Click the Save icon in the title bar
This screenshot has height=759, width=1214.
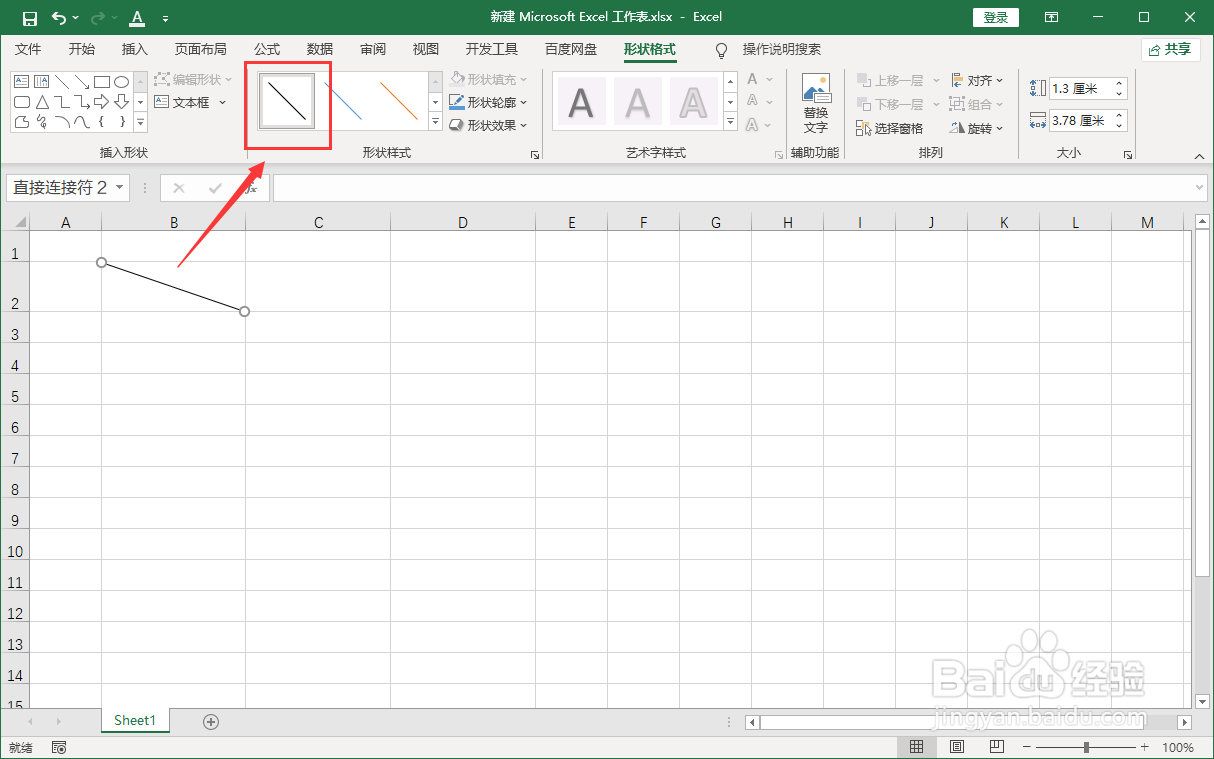pos(30,17)
